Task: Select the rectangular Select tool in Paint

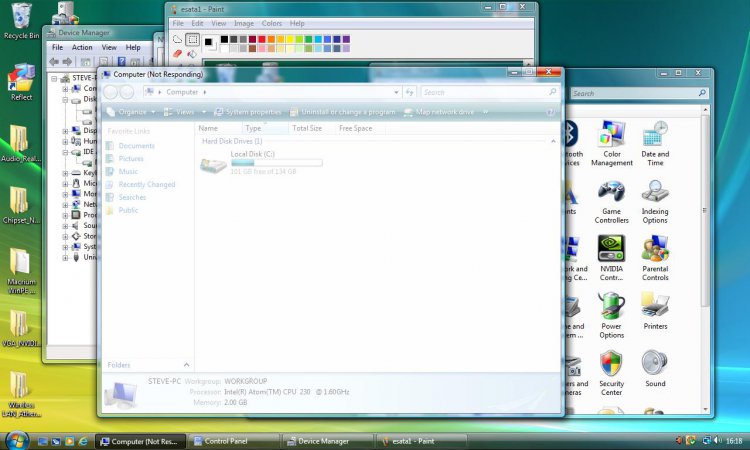Action: coord(192,40)
